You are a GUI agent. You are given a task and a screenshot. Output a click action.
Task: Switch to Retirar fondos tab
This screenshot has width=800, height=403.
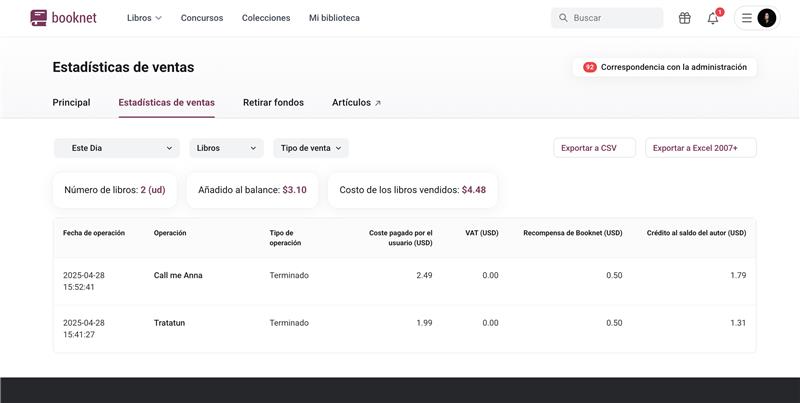(273, 102)
